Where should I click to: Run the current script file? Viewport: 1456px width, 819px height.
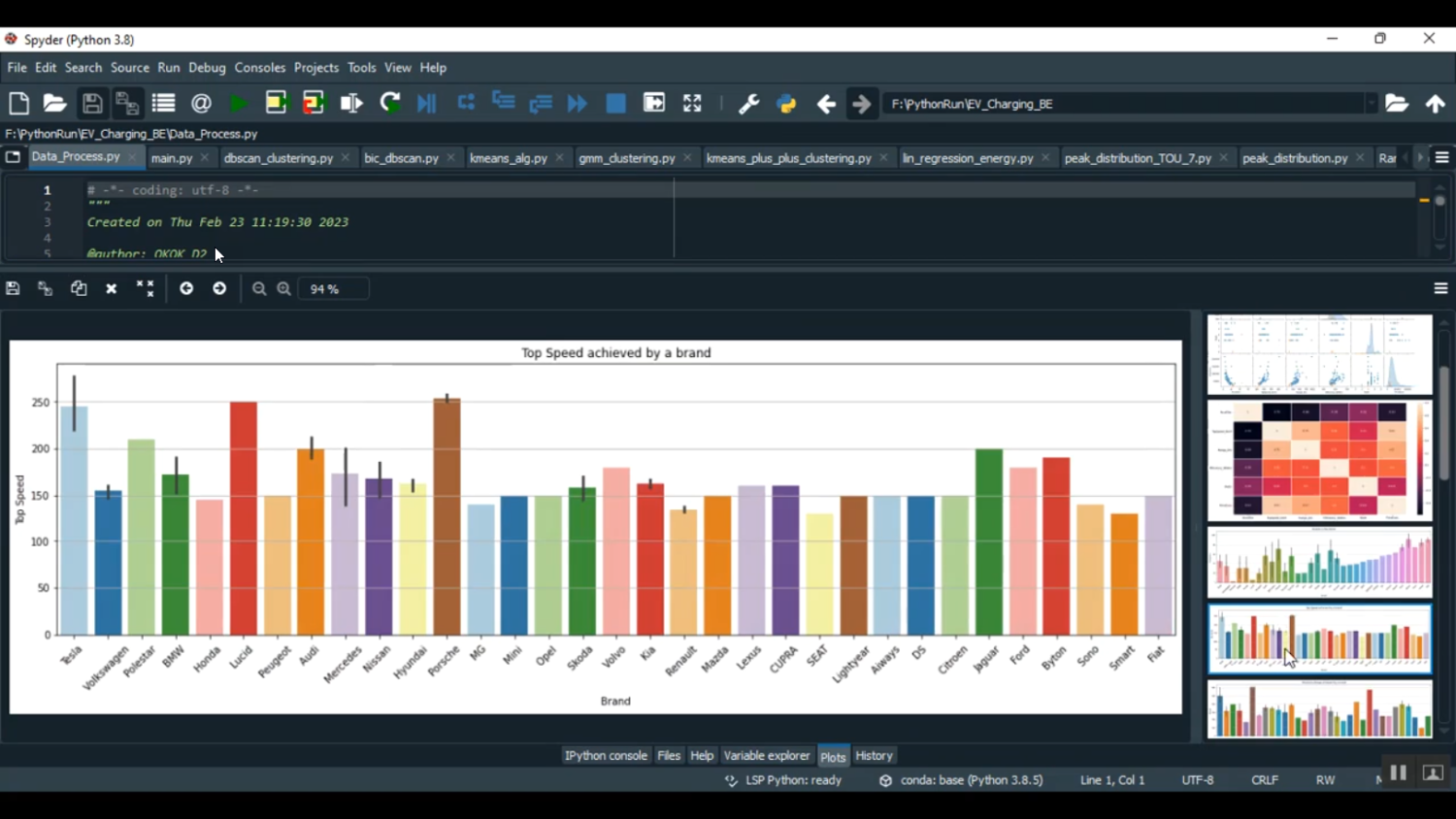239,103
